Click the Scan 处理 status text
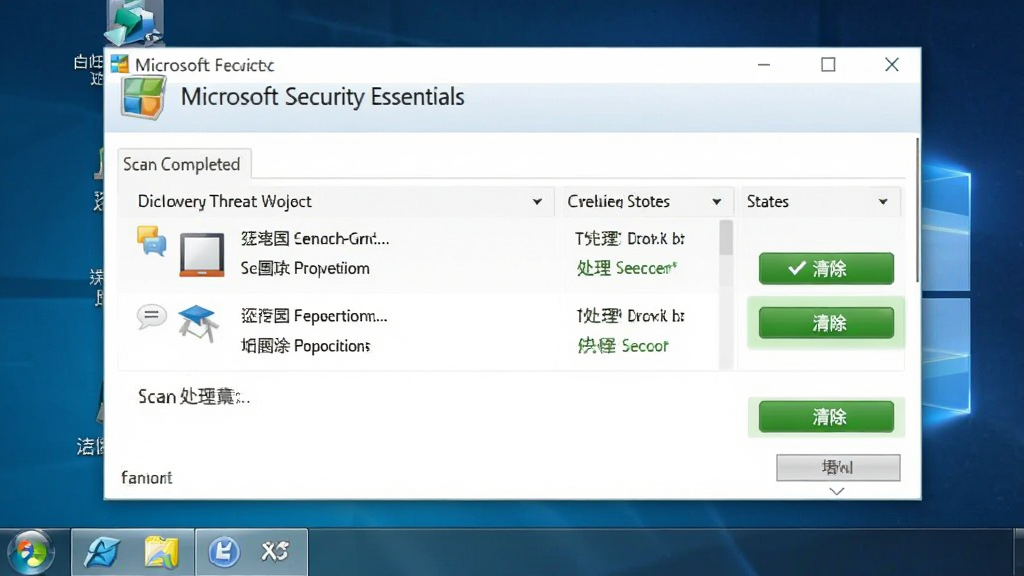1024x576 pixels. click(193, 396)
